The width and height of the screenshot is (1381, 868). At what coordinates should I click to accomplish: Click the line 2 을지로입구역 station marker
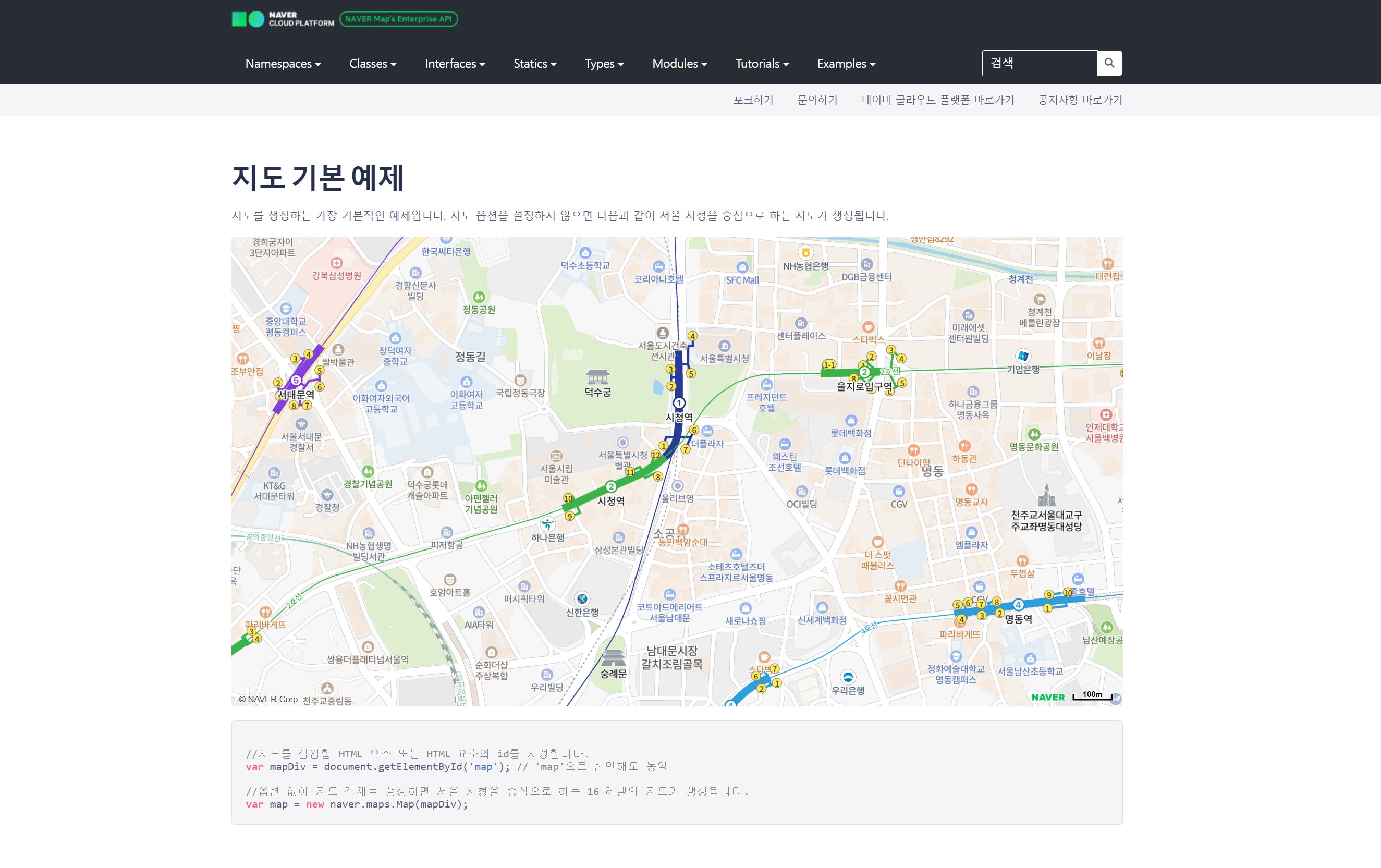pos(864,372)
